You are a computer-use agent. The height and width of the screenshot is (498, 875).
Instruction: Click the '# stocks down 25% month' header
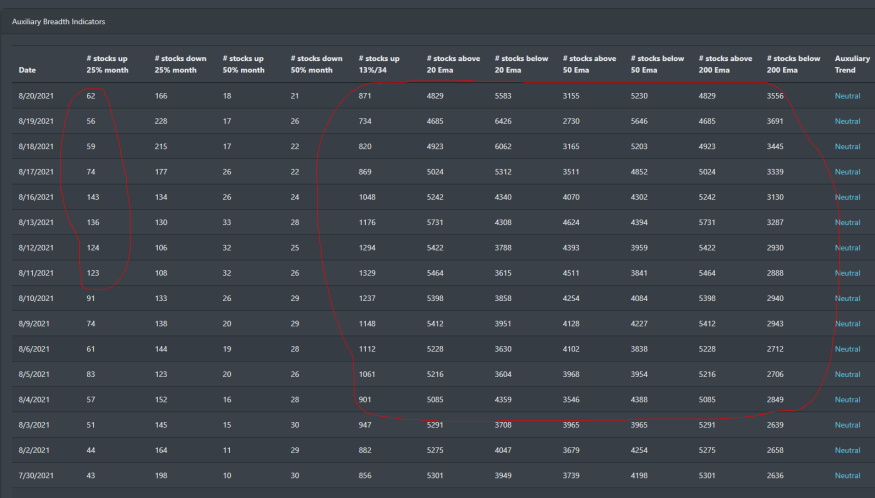pyautogui.click(x=180, y=64)
